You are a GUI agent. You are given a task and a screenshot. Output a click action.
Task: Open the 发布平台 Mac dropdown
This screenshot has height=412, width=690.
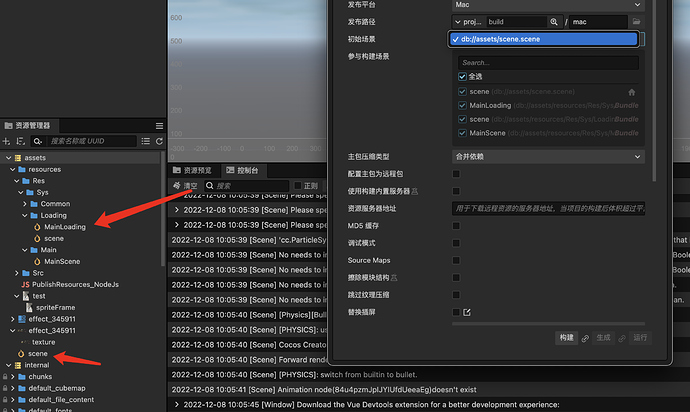coord(548,5)
